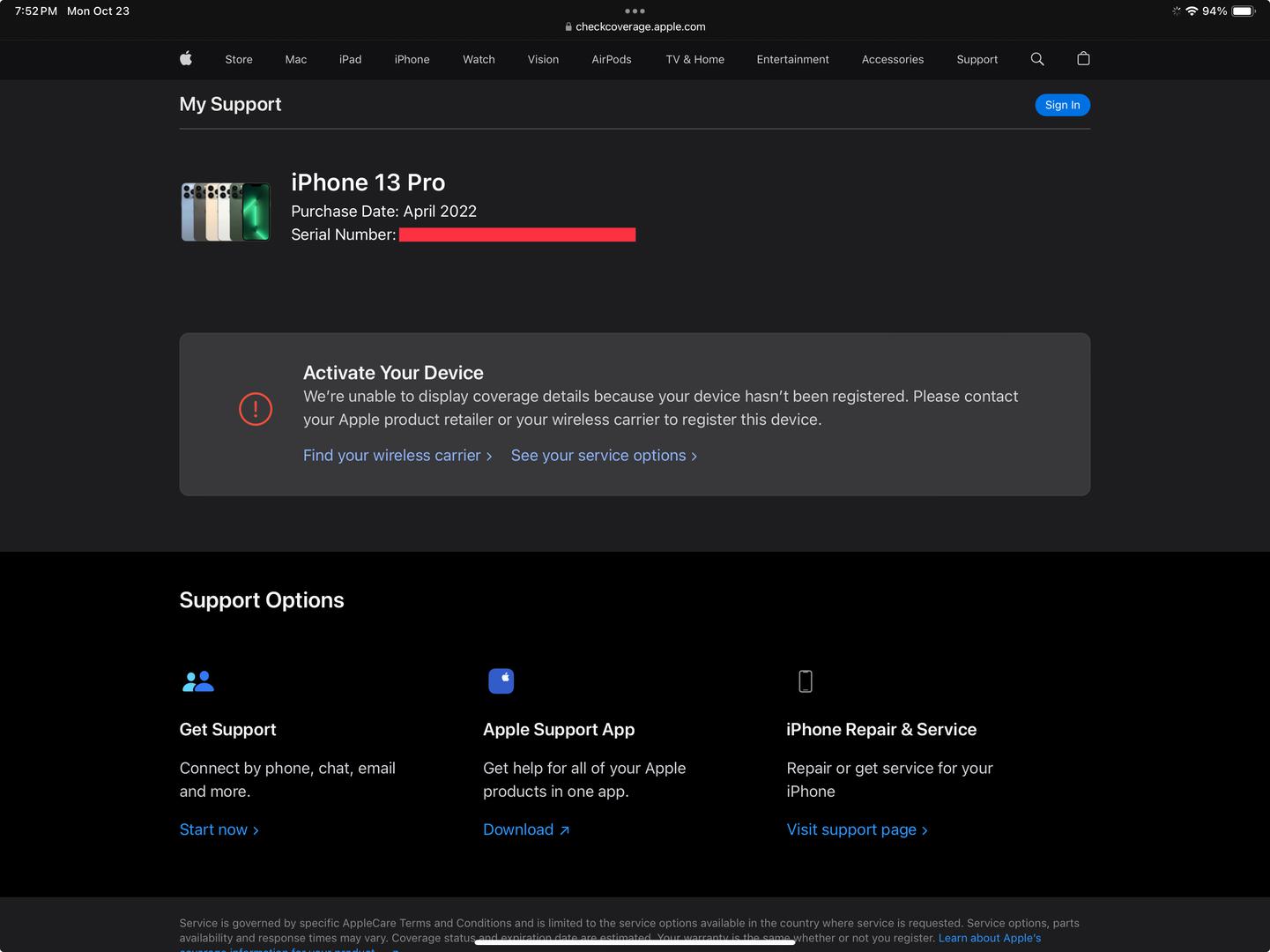The width and height of the screenshot is (1270, 952).
Task: Open the Vision menu
Action: pyautogui.click(x=543, y=59)
